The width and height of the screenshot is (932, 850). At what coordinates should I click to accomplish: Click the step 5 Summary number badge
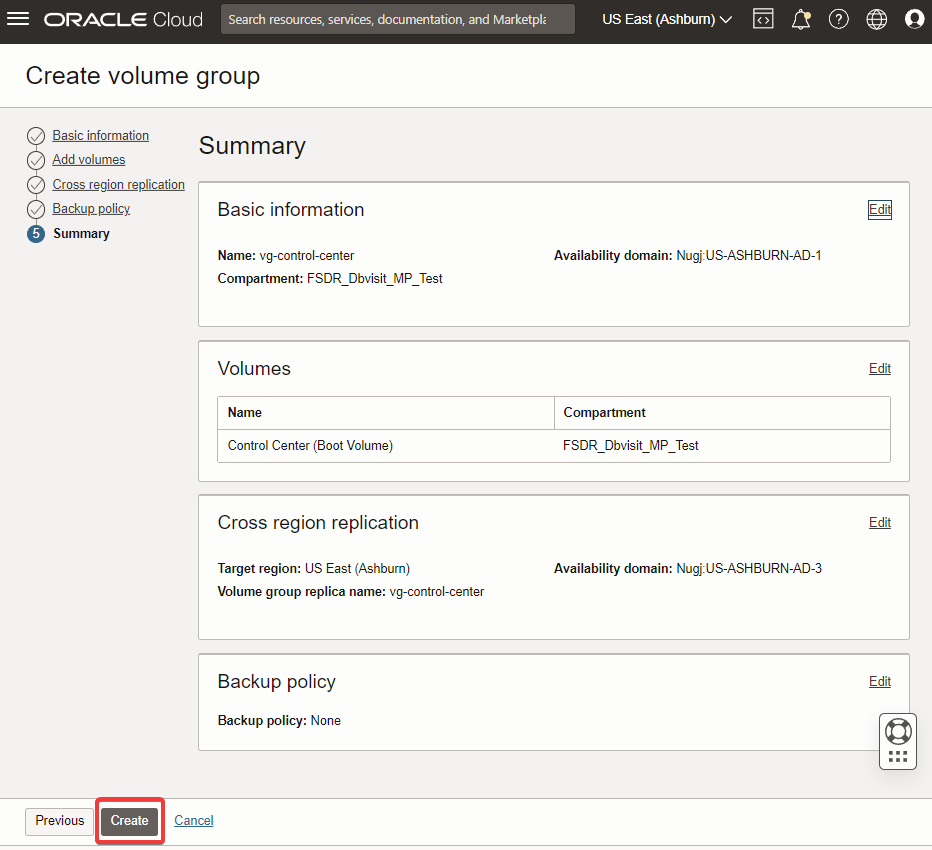click(36, 234)
